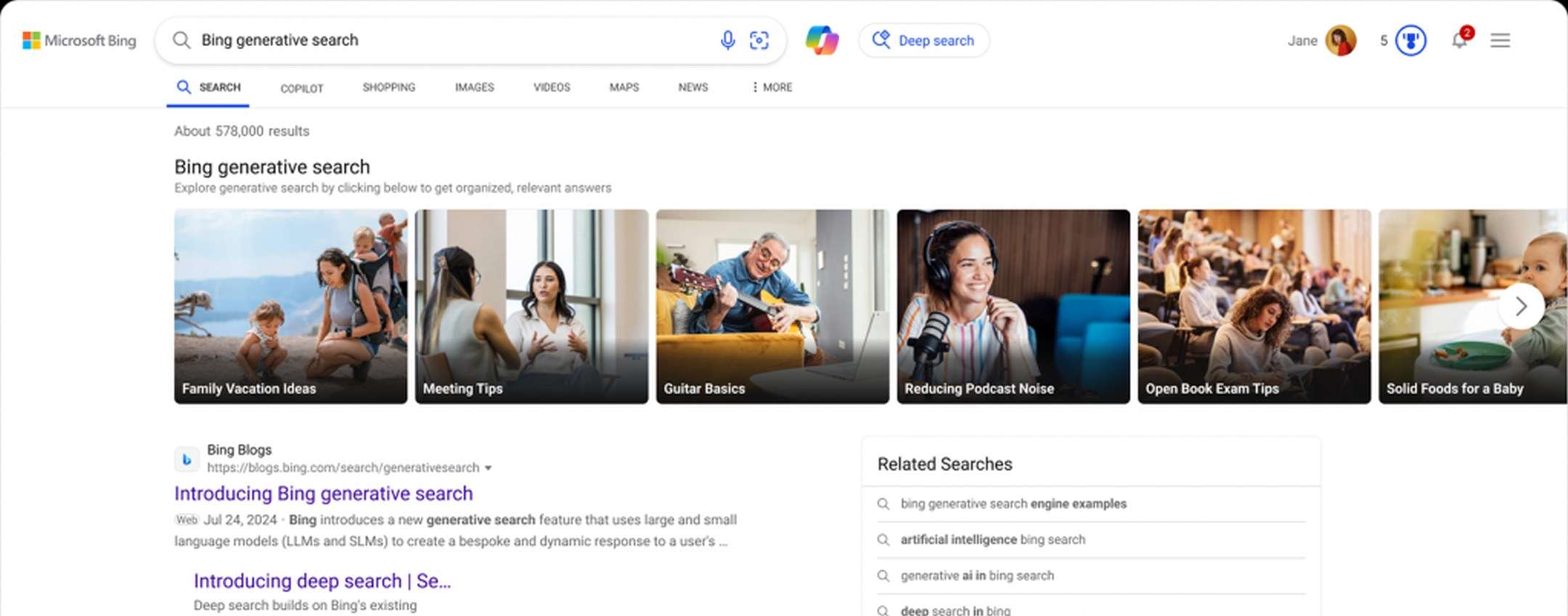Click the Microsoft Bing logo
This screenshot has height=616, width=1568.
pos(79,40)
